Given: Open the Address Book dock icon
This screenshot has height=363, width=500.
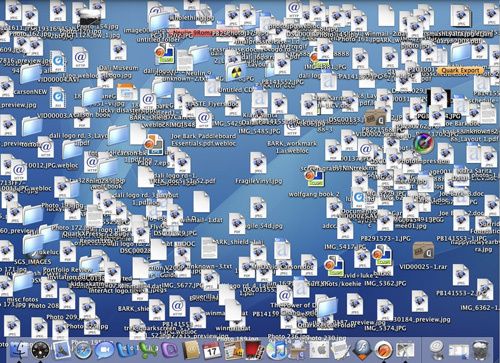Looking at the screenshot, I should [191, 350].
